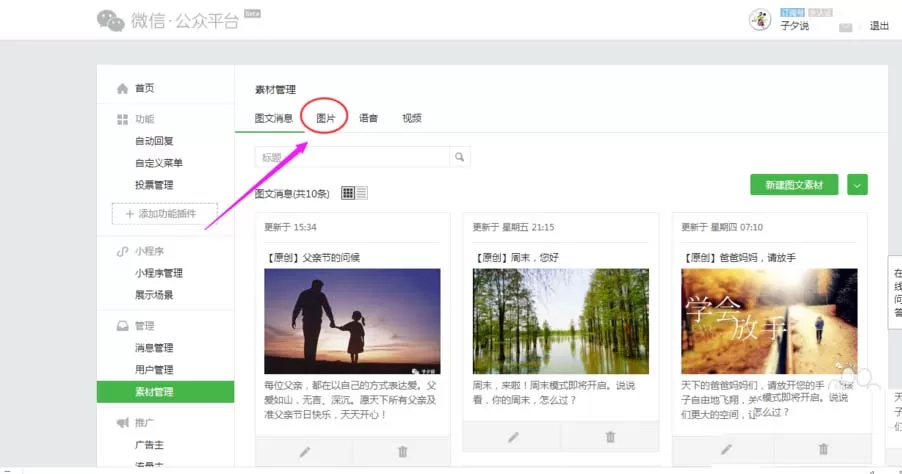902x474 pixels.
Task: Open 广告主 in the sidebar
Action: [x=150, y=445]
